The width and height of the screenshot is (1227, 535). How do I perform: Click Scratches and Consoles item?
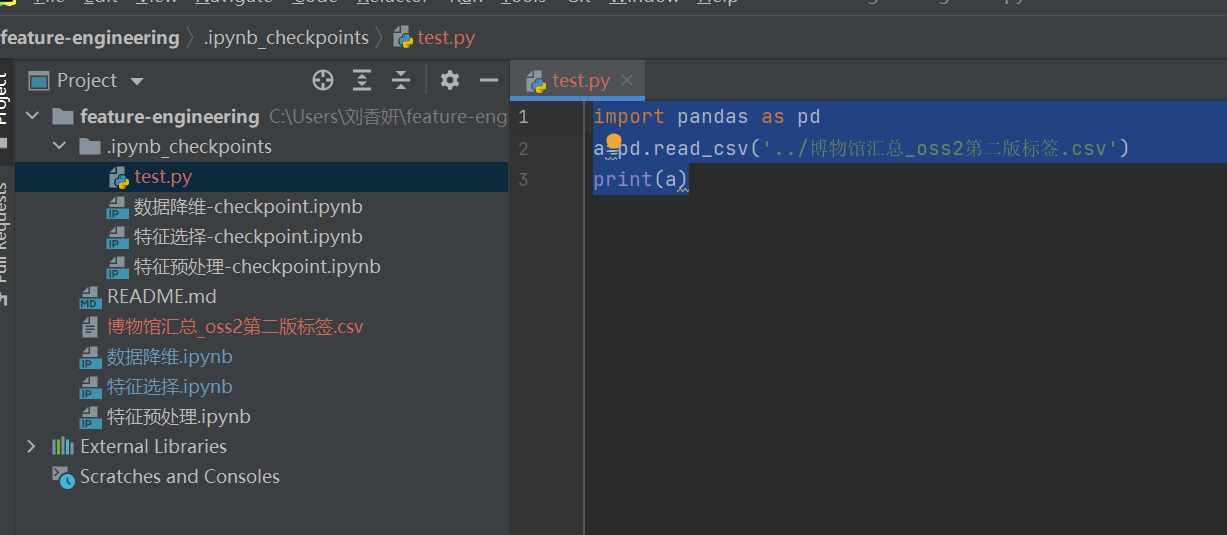click(179, 476)
